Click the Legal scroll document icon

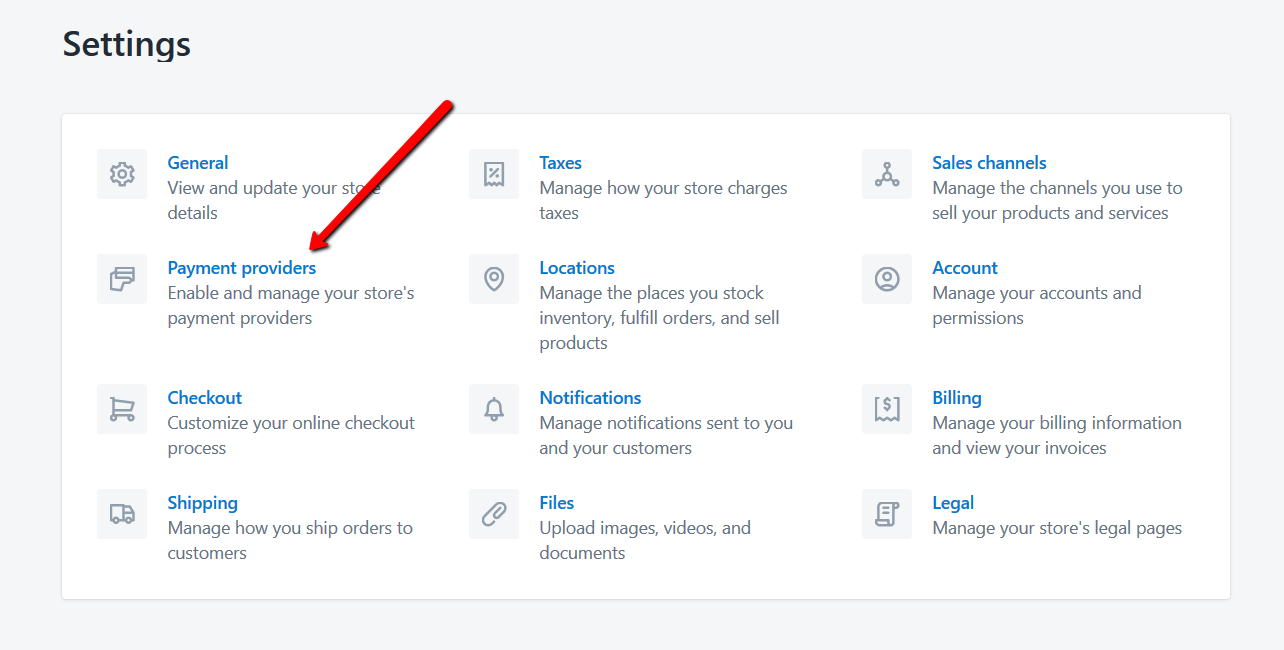pyautogui.click(x=887, y=514)
